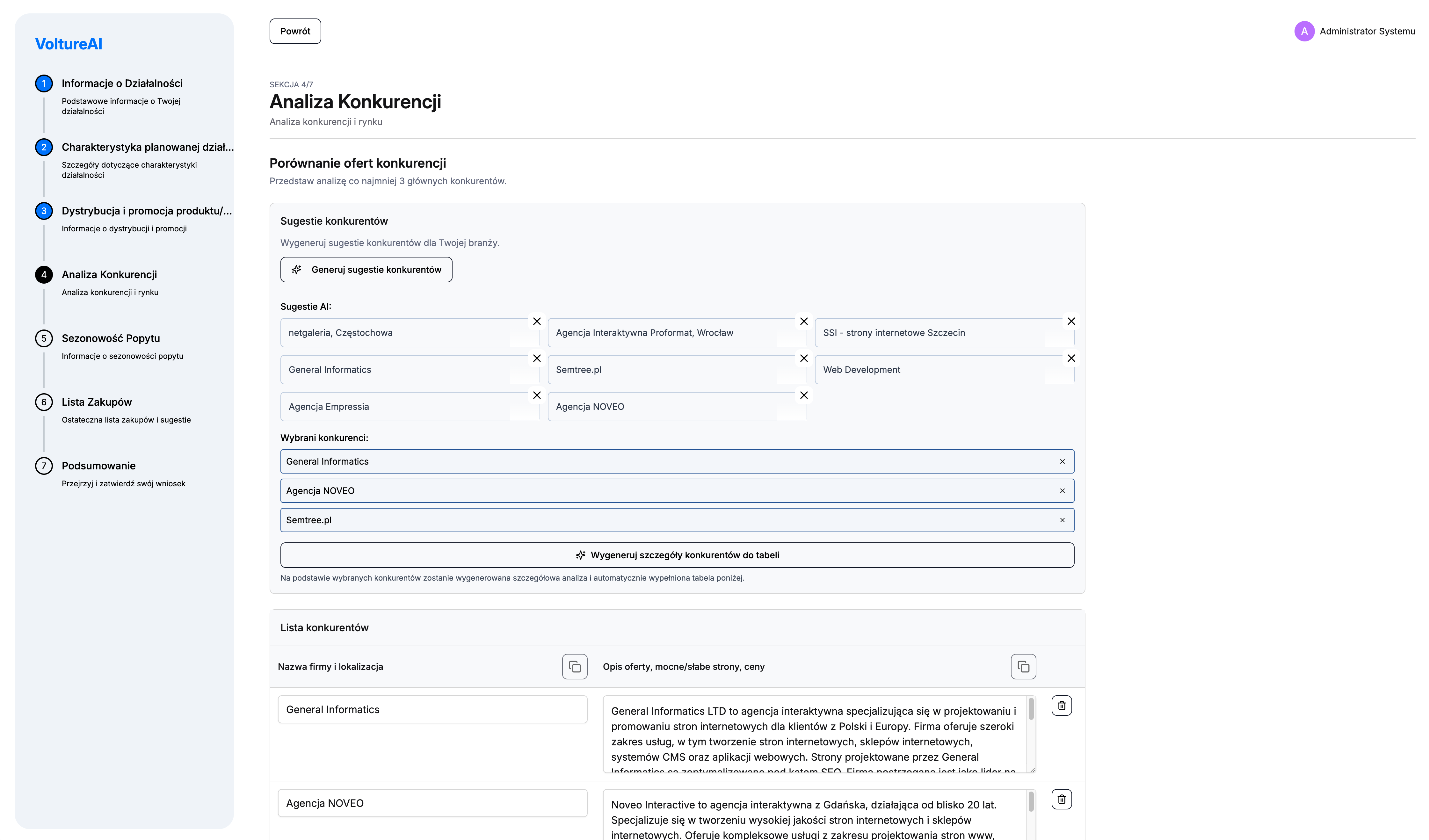Deselect Semtree.pl from chosen competitors
The width and height of the screenshot is (1429, 840).
click(1062, 519)
